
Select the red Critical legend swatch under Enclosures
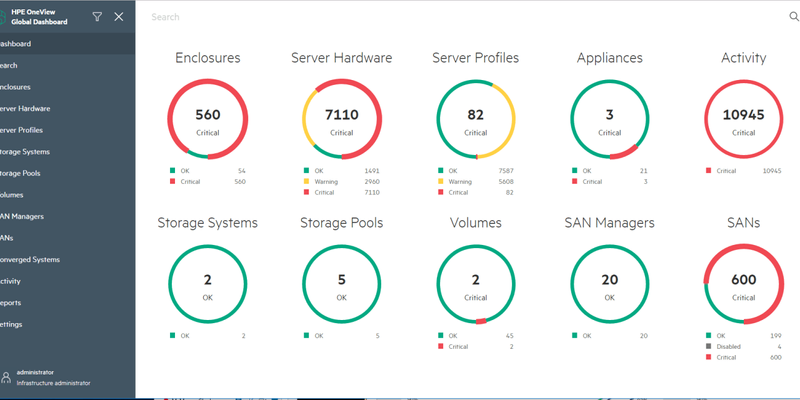[x=172, y=181]
